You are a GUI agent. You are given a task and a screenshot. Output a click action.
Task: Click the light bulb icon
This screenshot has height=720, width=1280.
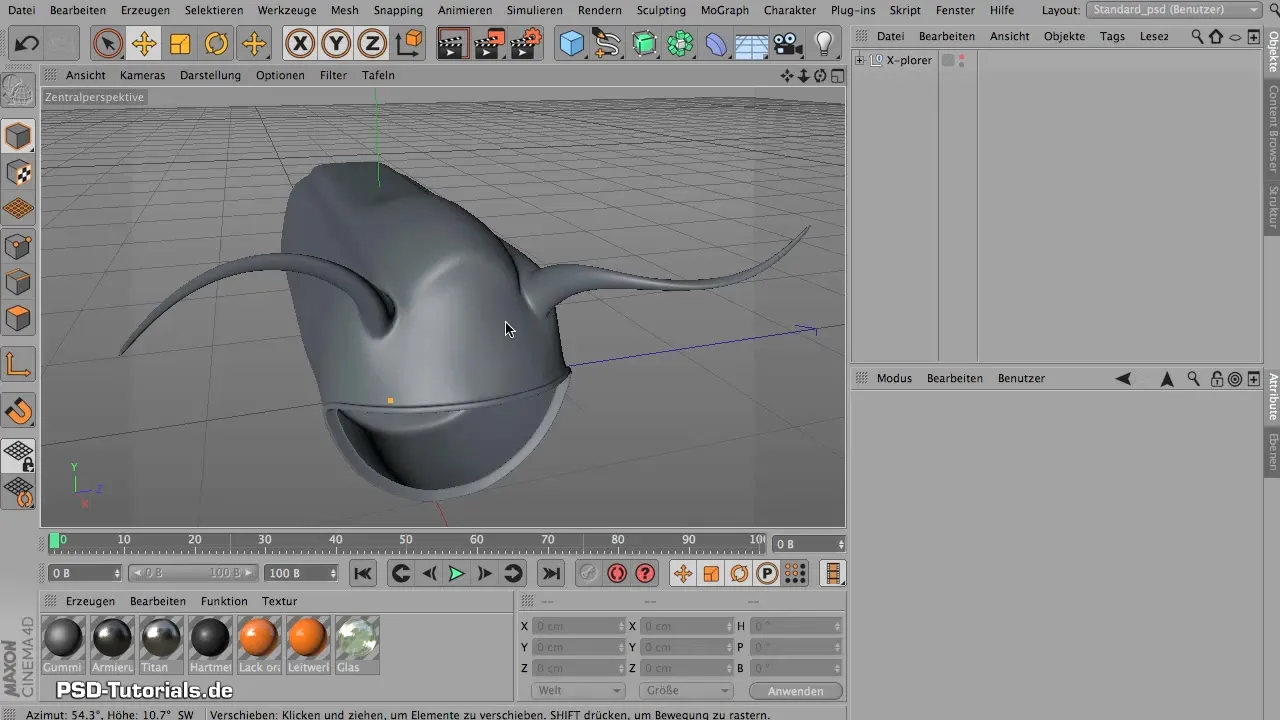824,44
